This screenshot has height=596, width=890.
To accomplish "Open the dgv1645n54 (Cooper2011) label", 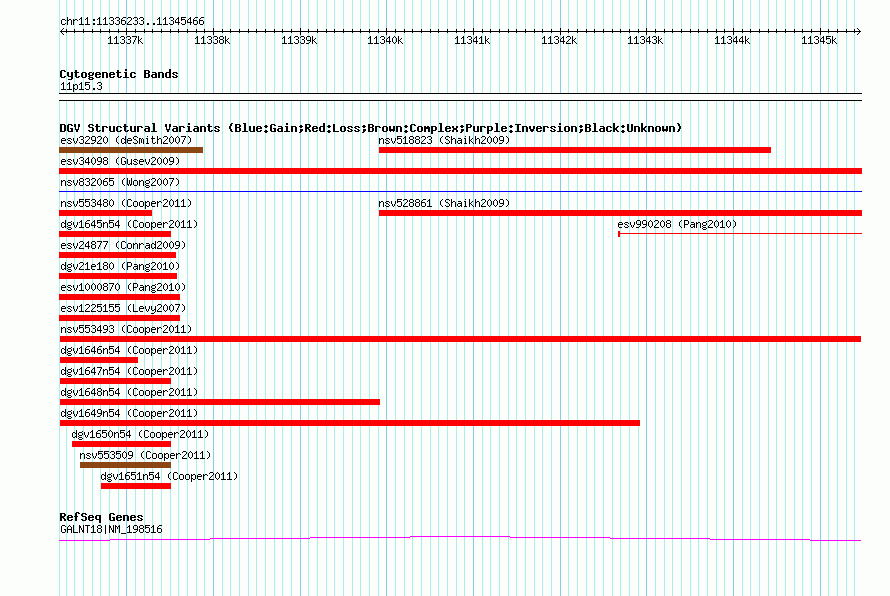I will tap(129, 224).
